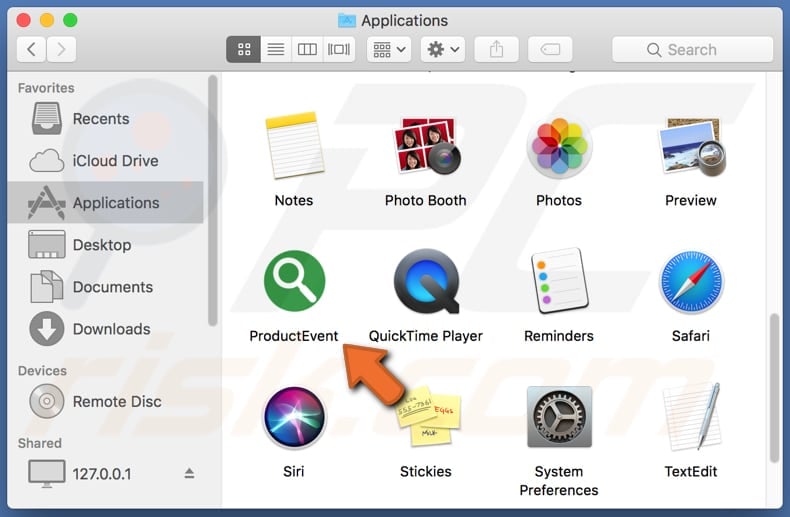Select the ProductEvent magnifier icon
Image resolution: width=790 pixels, height=517 pixels.
[294, 281]
